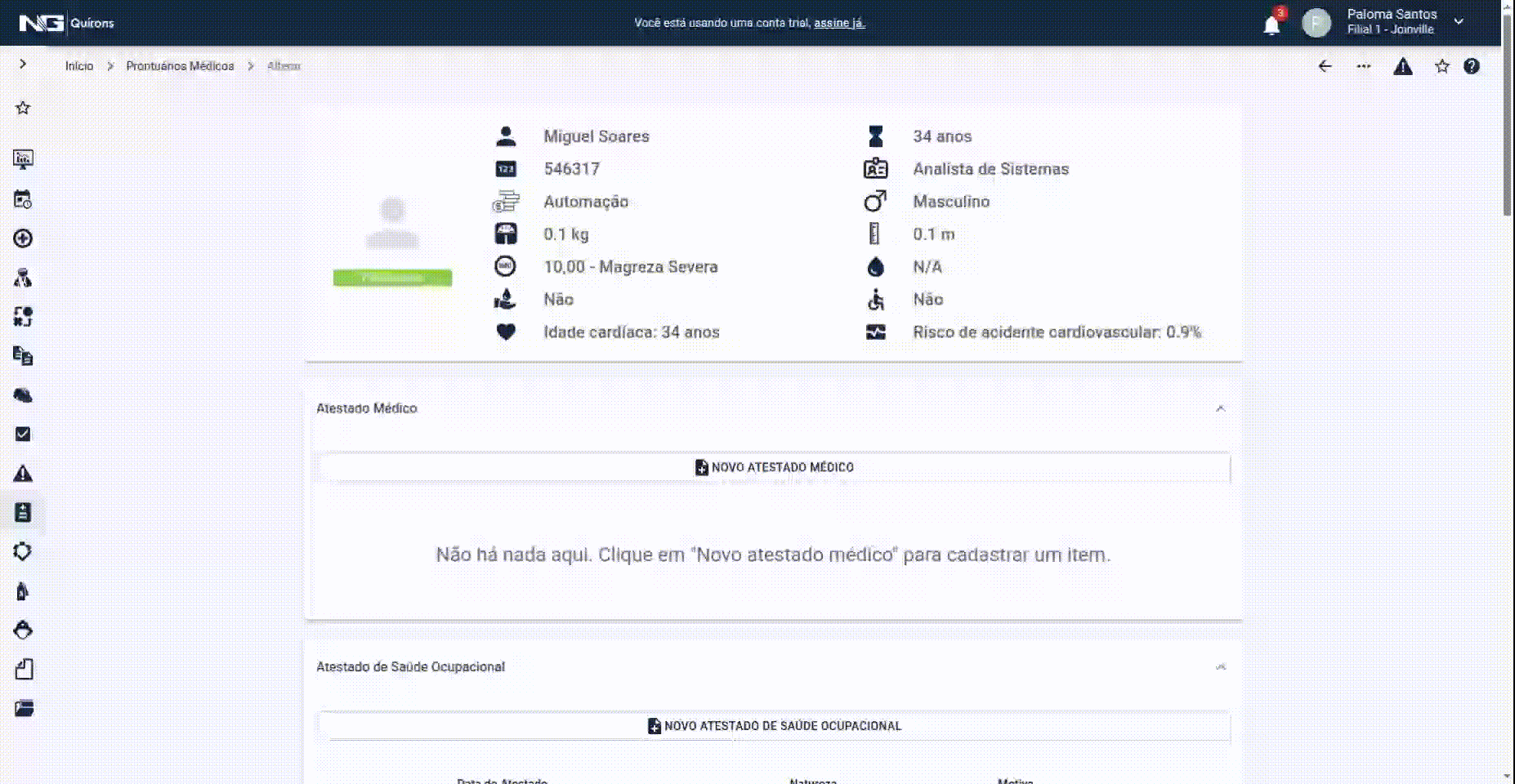This screenshot has width=1515, height=784.
Task: Open the dashboard chart icon in the sidebar
Action: coord(23,159)
